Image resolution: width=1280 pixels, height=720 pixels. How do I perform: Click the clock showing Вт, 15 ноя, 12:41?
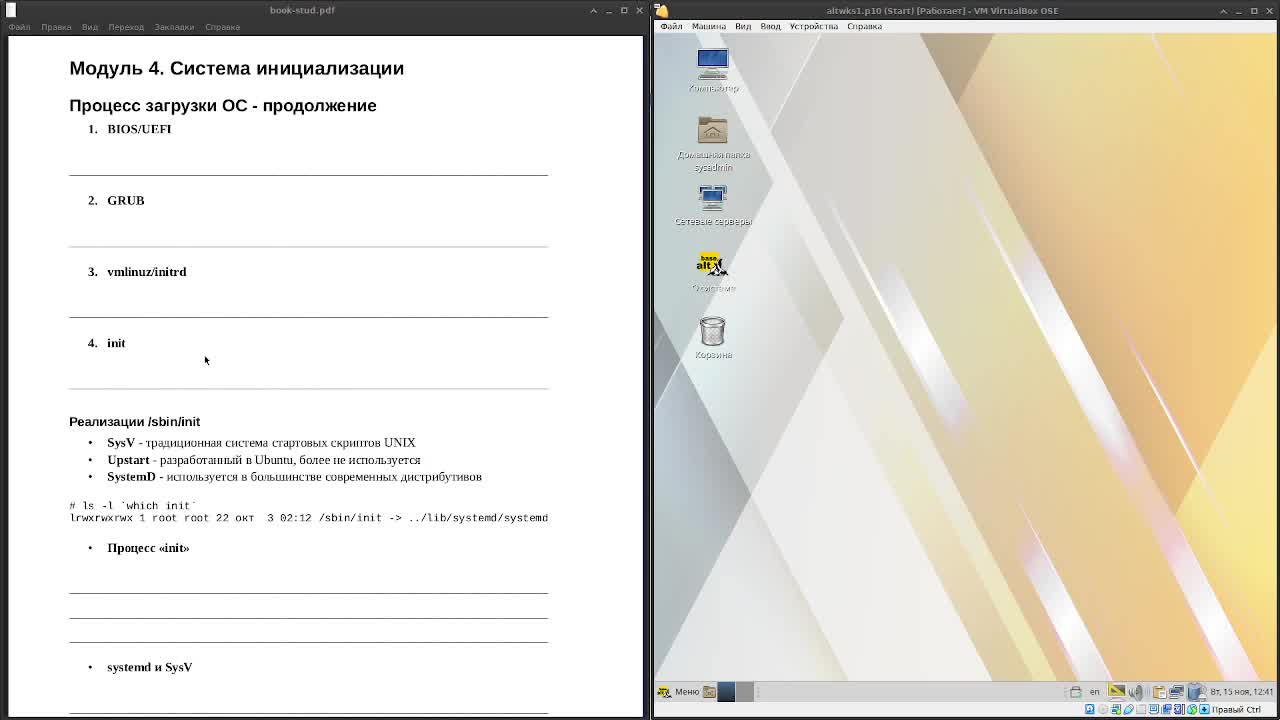(1241, 691)
